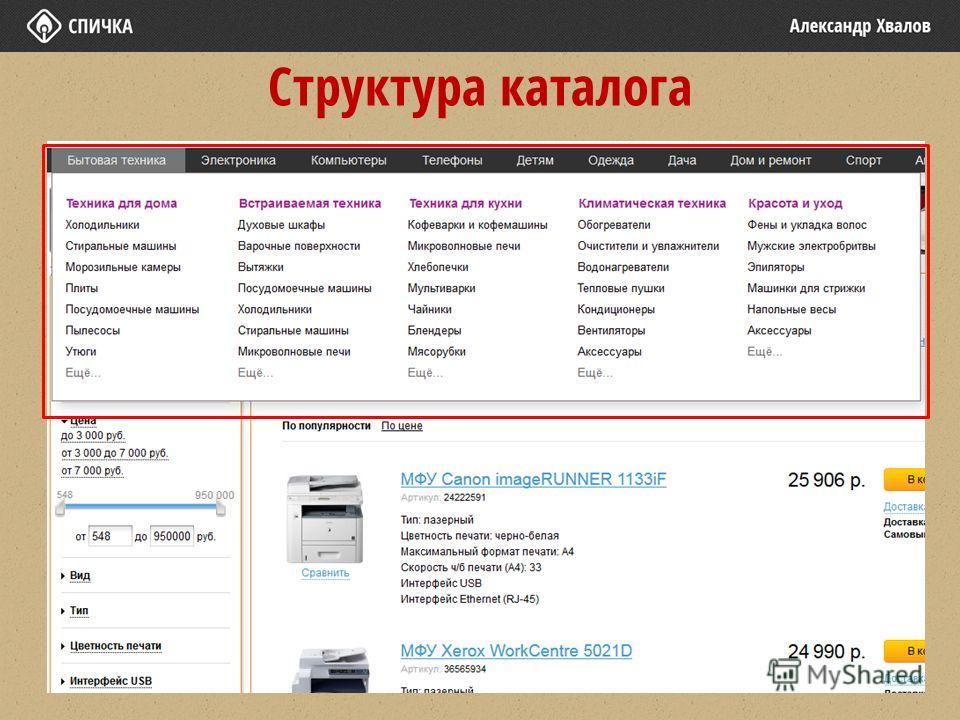Filter price от 3 000 до 7 000 руб.
960x720 pixels.
click(114, 453)
